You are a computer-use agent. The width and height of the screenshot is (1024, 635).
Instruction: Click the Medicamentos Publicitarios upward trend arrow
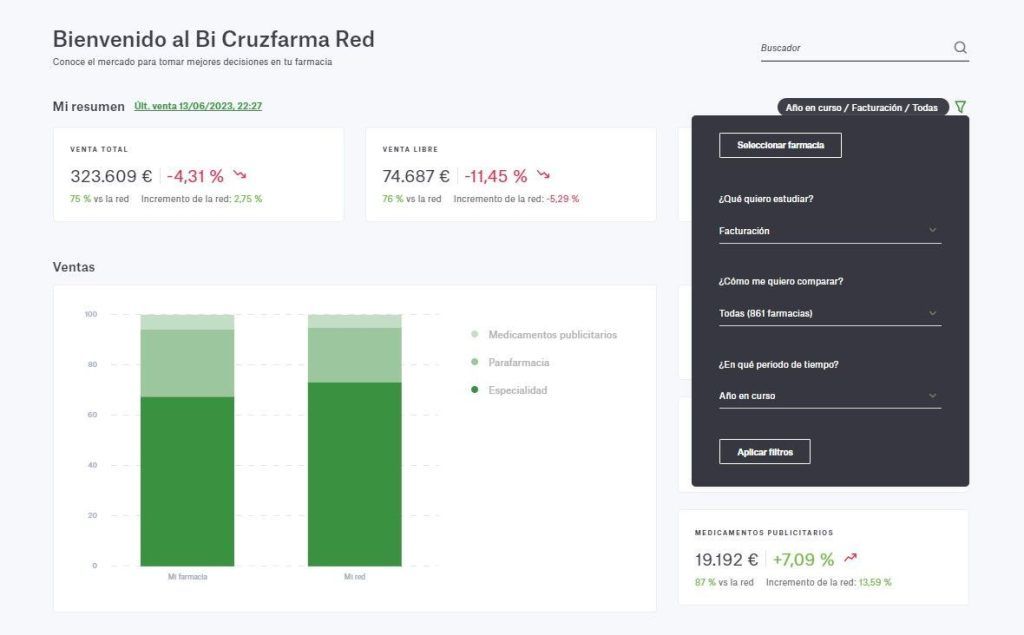tap(850, 559)
